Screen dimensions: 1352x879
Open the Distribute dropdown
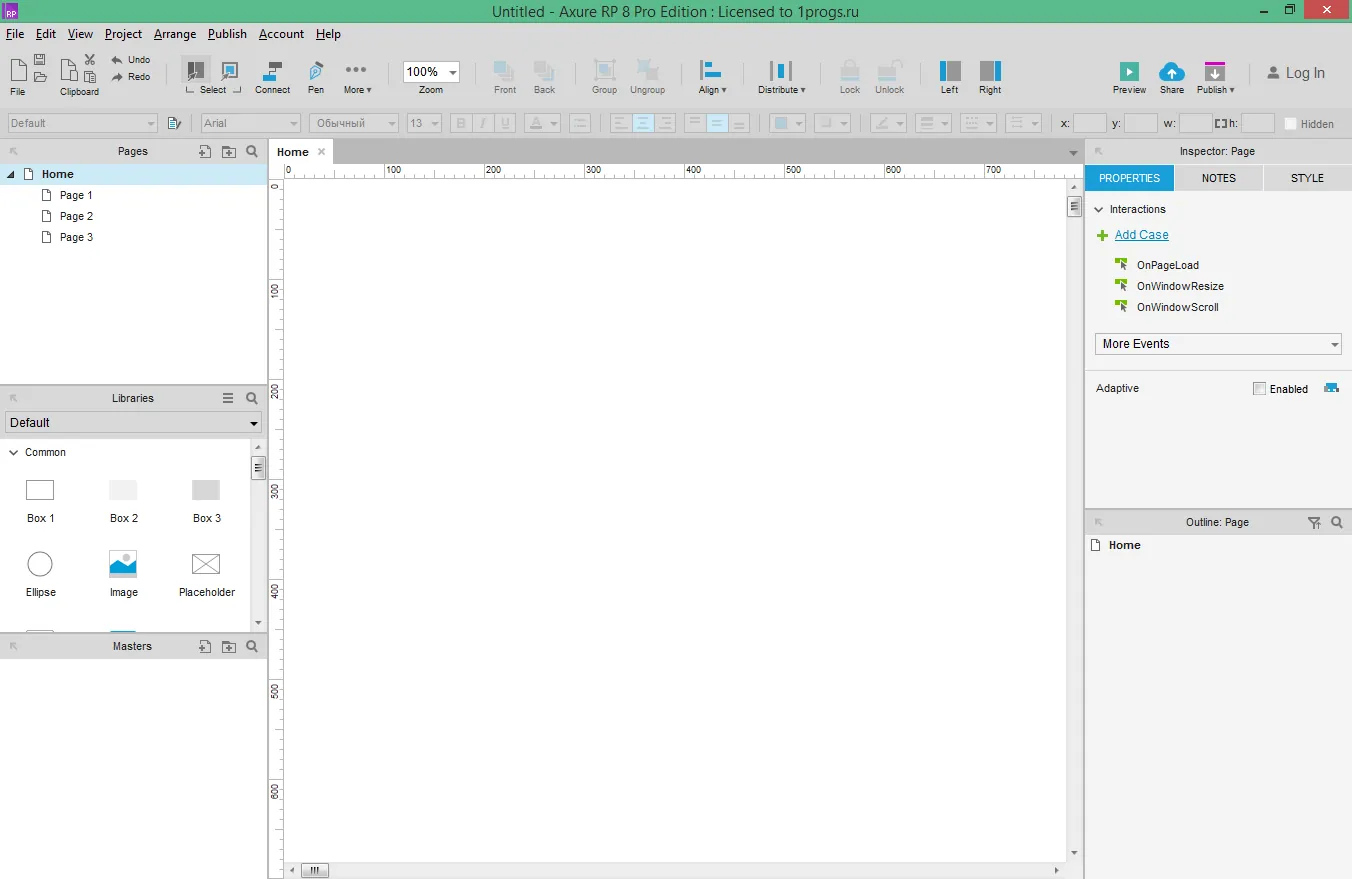tap(781, 77)
